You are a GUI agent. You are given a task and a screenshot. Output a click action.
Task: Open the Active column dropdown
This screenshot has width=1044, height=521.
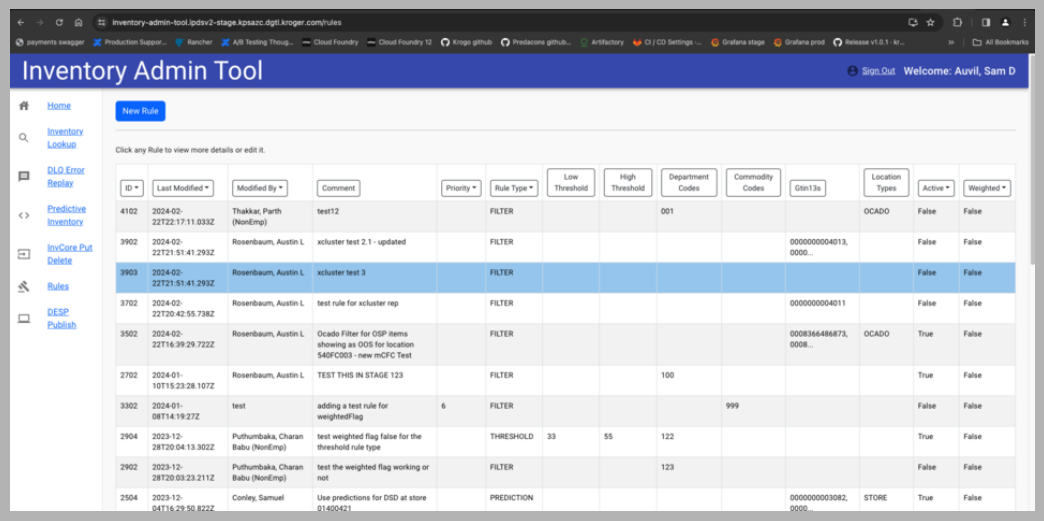[936, 189]
